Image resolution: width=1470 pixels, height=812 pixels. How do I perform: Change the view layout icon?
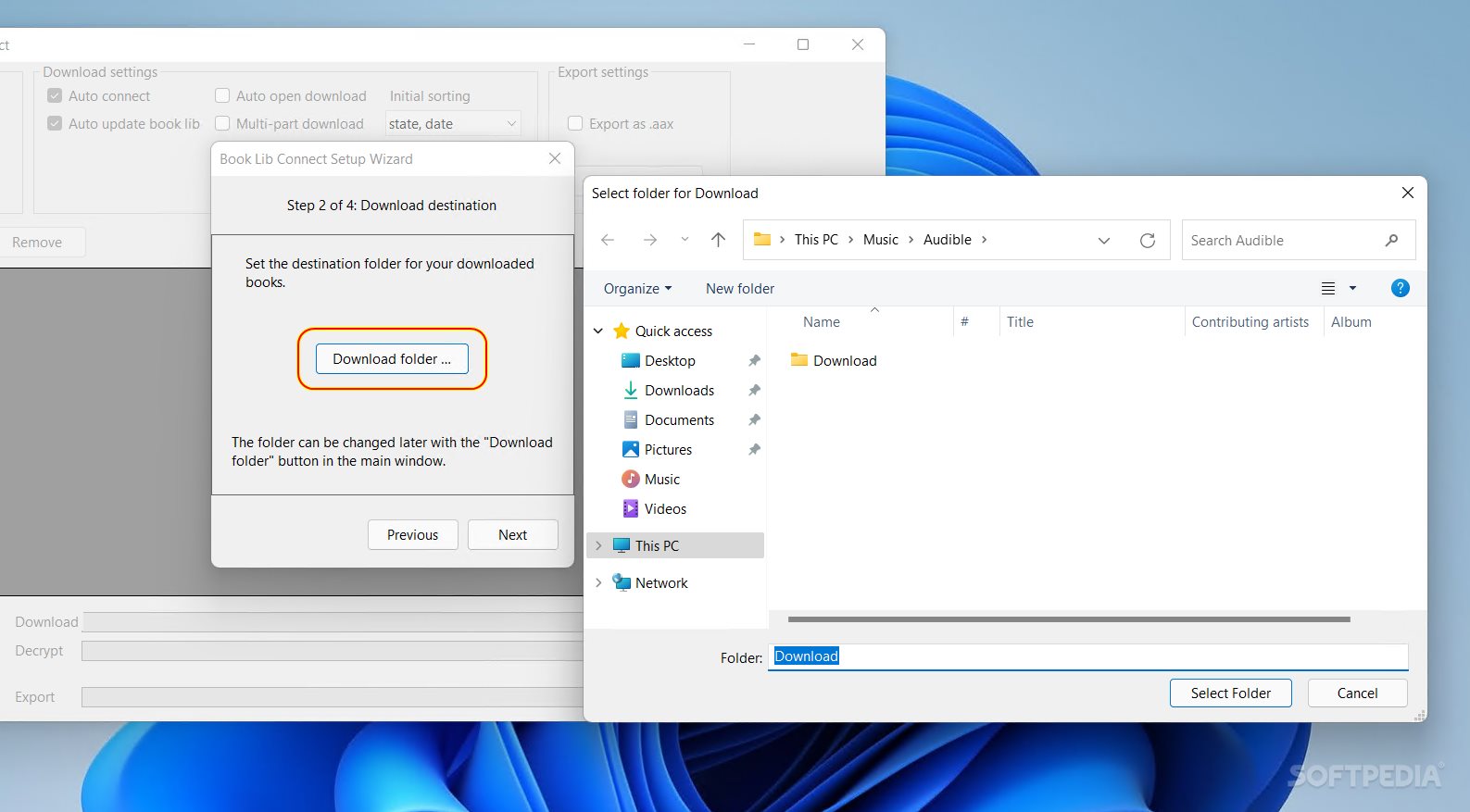click(x=1328, y=289)
